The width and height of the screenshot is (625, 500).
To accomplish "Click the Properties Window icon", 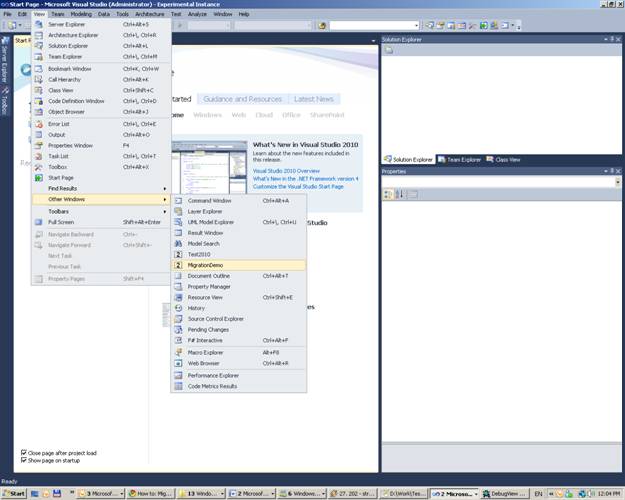I will point(39,146).
